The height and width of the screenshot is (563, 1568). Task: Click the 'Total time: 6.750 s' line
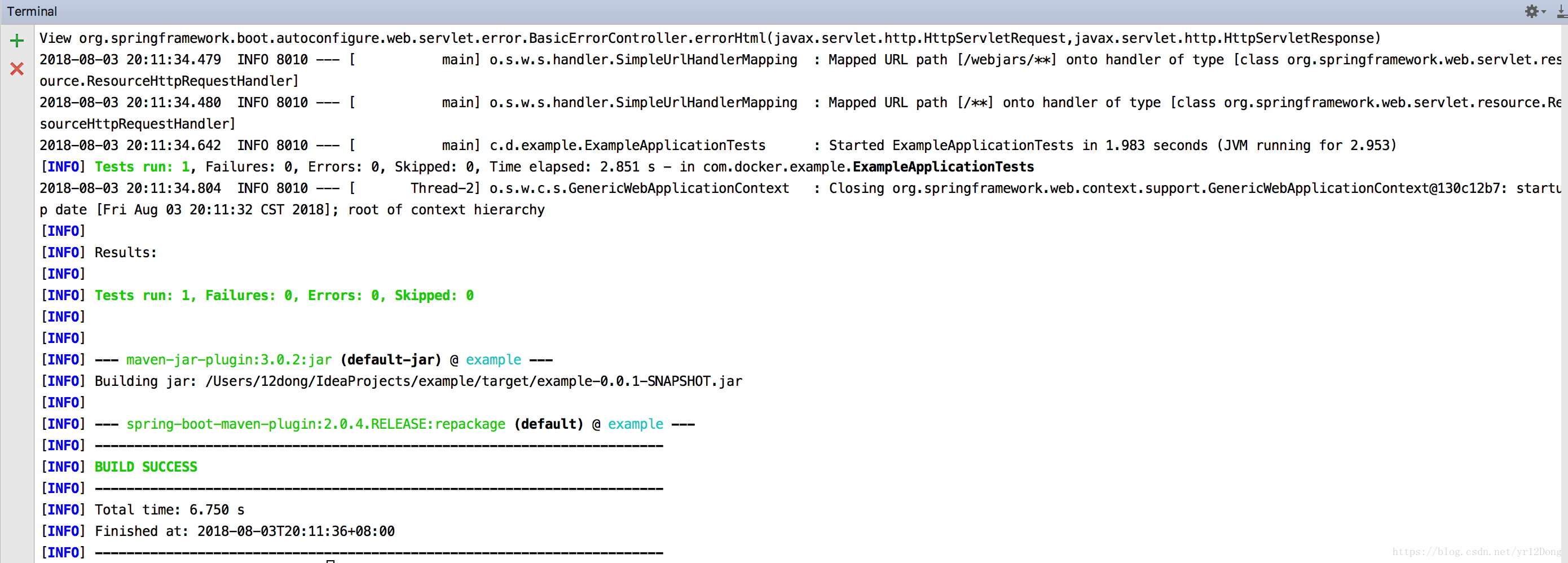[169, 509]
